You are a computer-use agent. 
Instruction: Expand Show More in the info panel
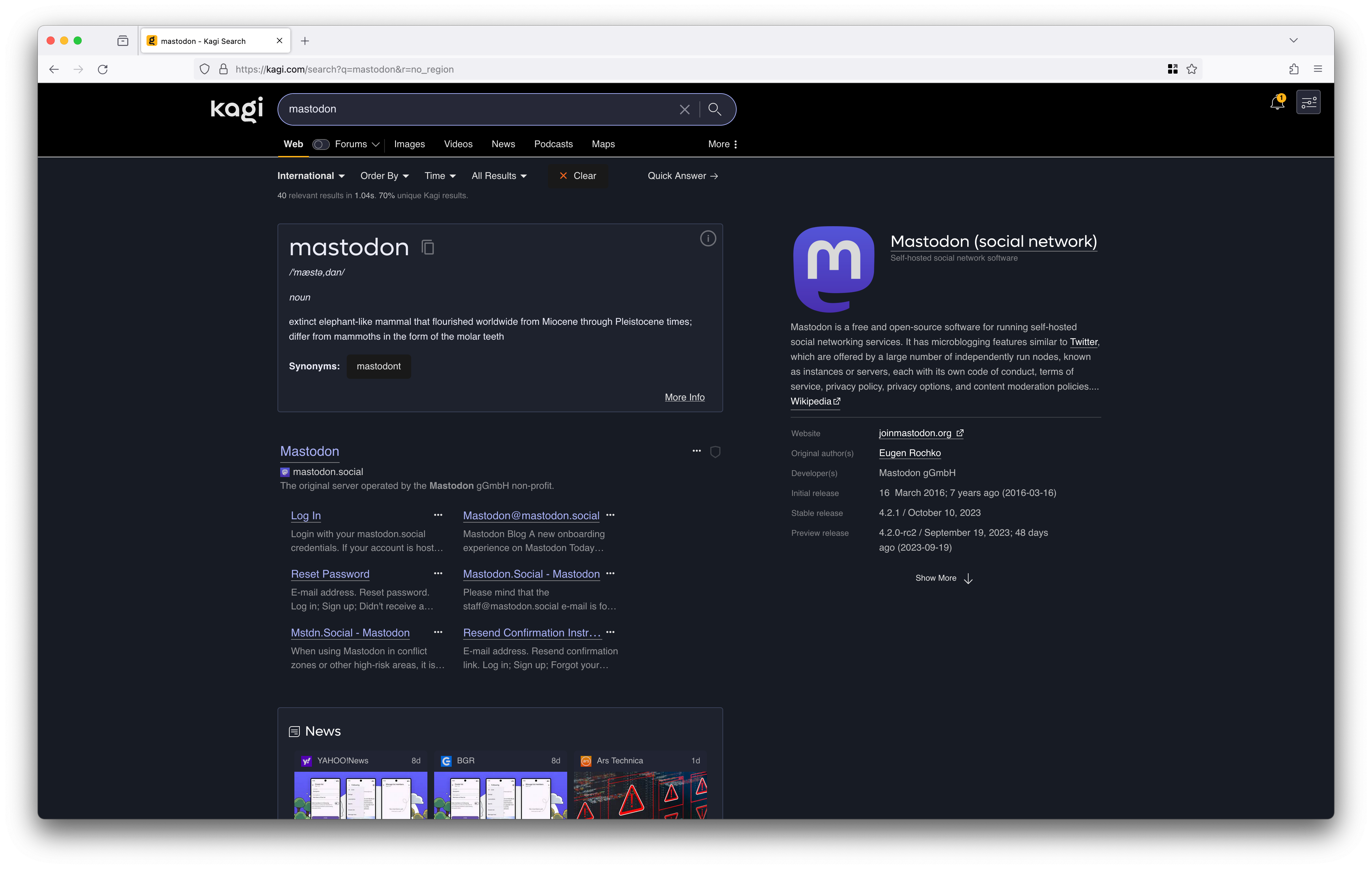[x=944, y=578]
